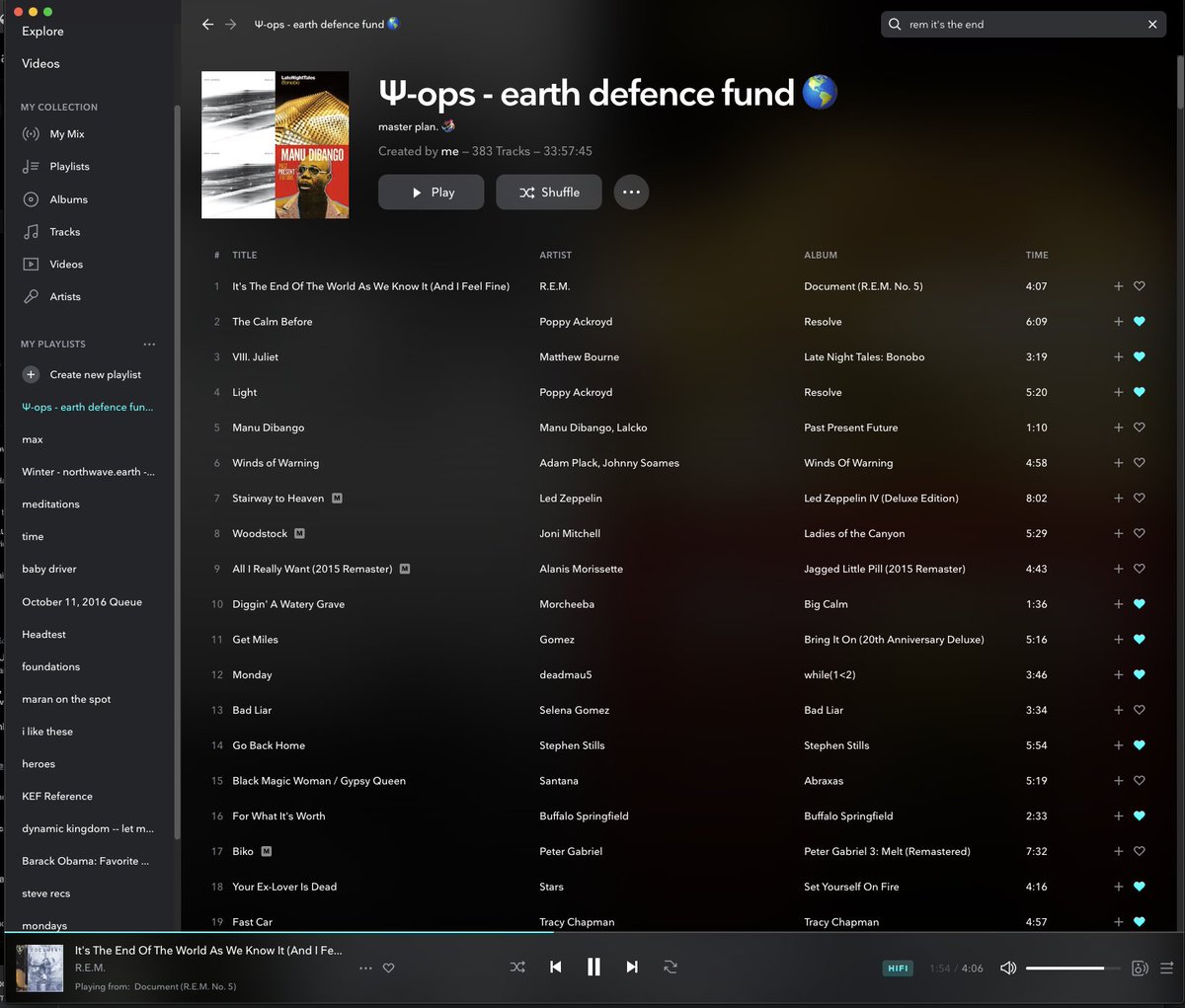This screenshot has width=1185, height=1008.
Task: Open Tracks in My Collection
Action: click(64, 232)
